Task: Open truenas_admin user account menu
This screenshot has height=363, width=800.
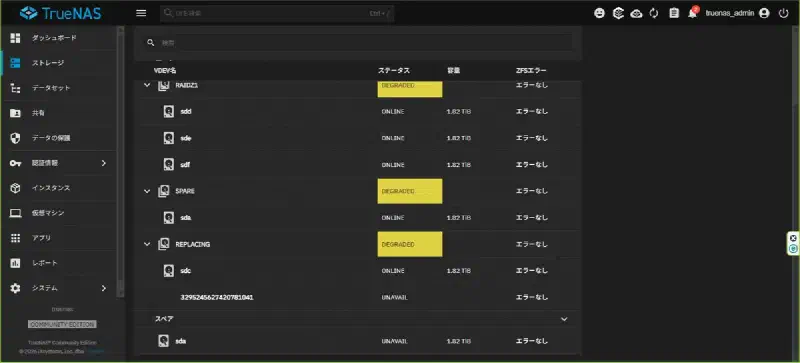Action: [737, 14]
